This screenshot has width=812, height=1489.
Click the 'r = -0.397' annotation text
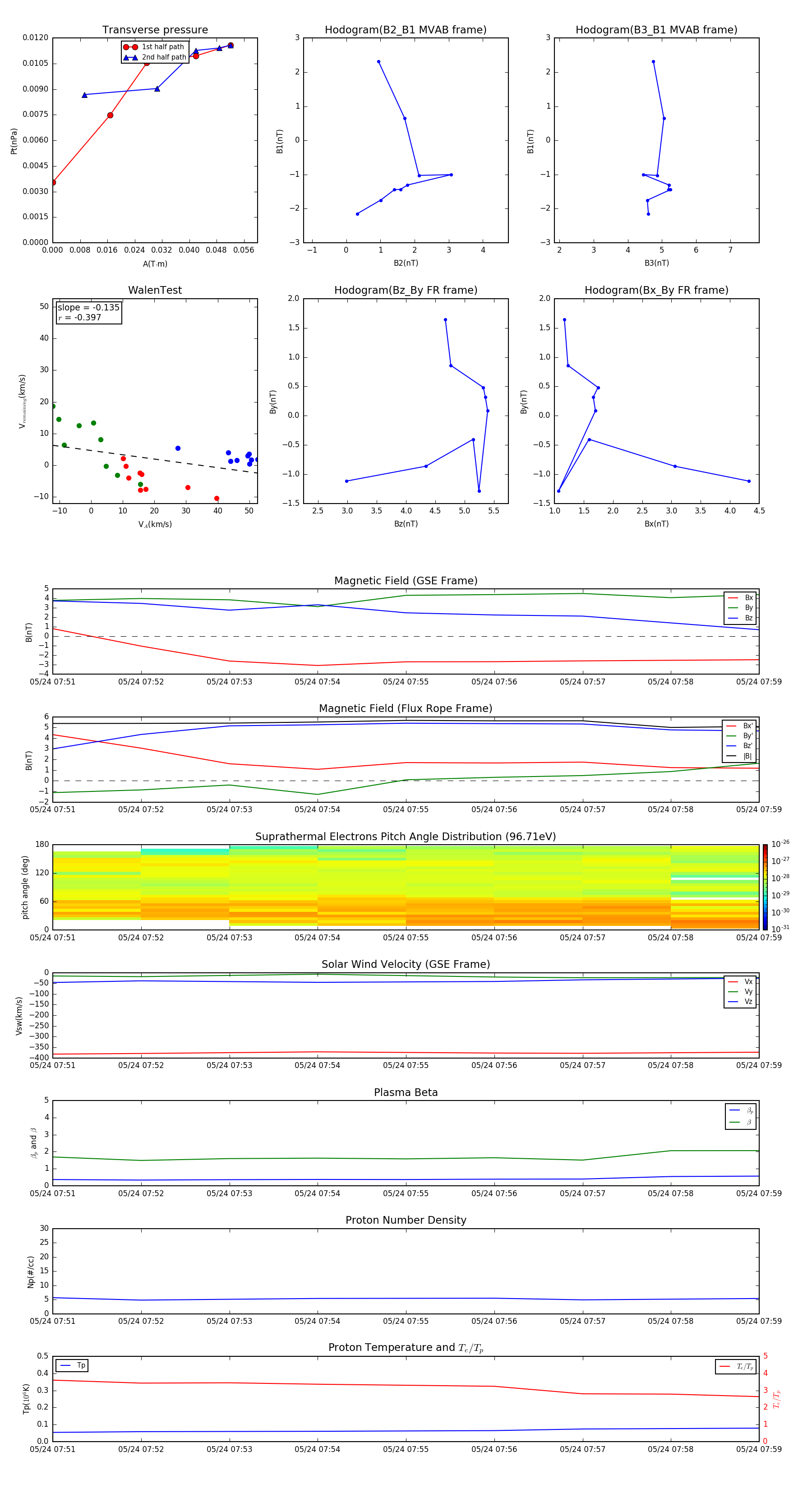(80, 317)
